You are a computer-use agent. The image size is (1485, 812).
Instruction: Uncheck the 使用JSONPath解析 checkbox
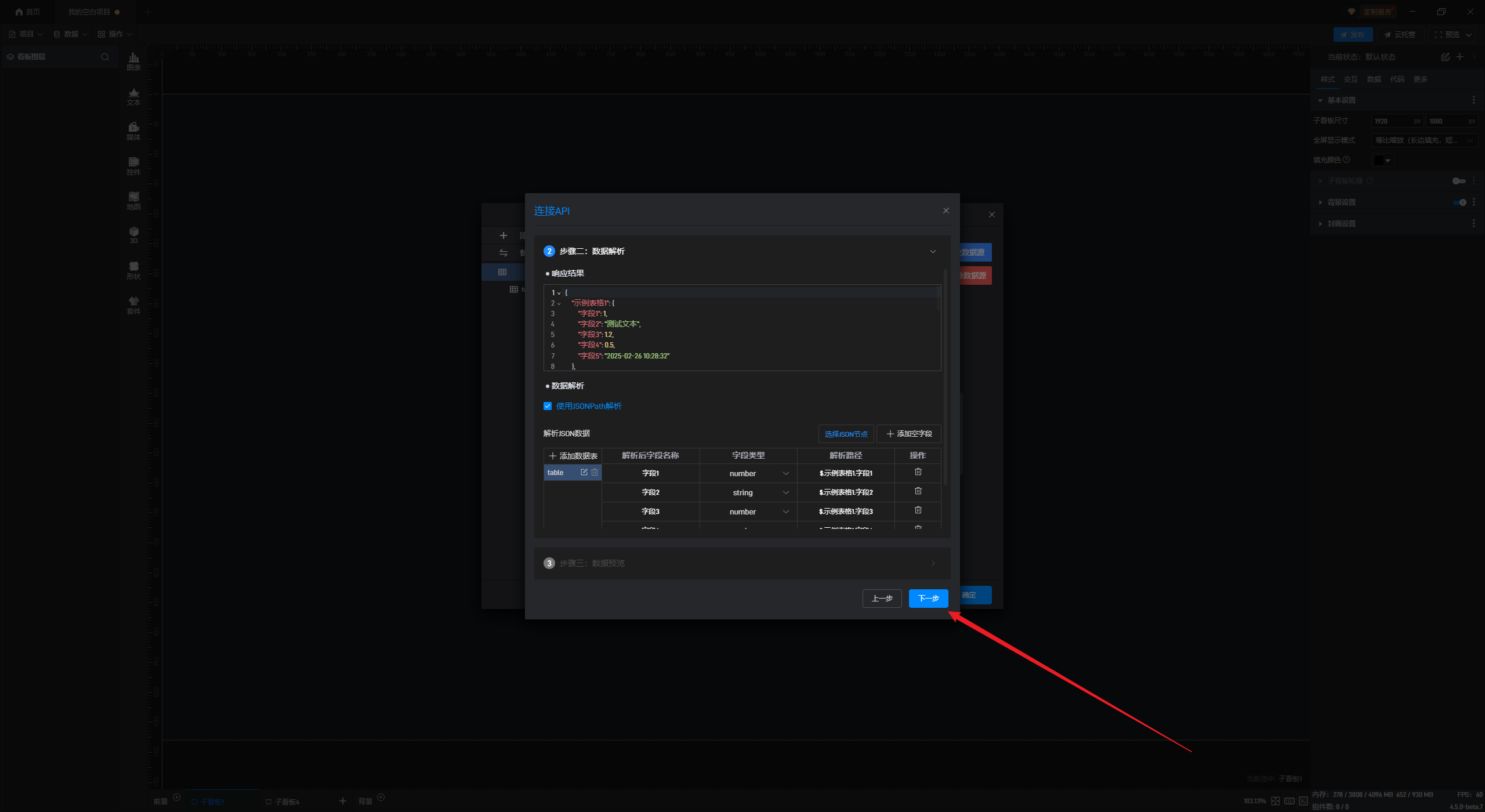[548, 406]
